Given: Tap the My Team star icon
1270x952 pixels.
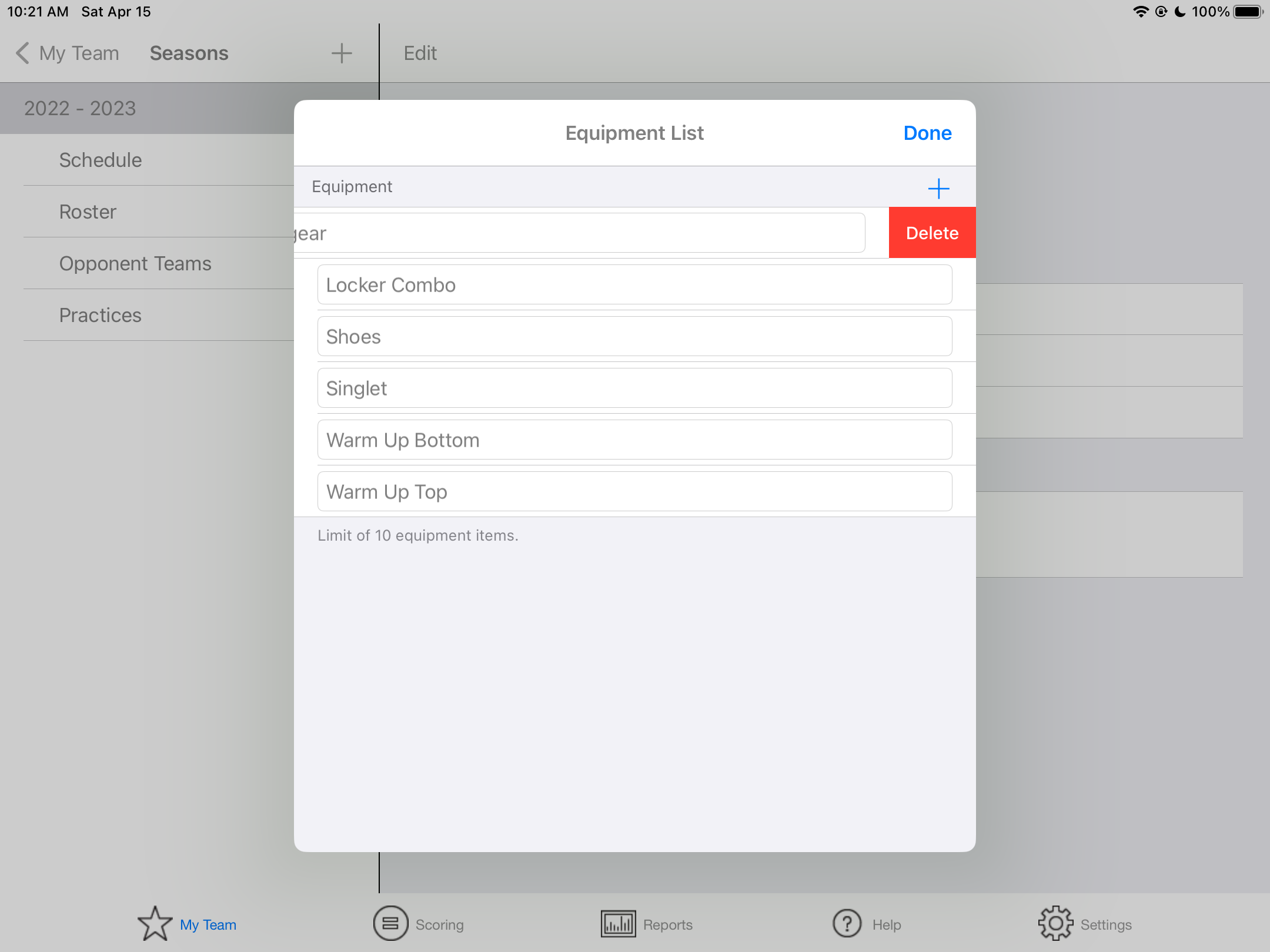Looking at the screenshot, I should pos(155,924).
